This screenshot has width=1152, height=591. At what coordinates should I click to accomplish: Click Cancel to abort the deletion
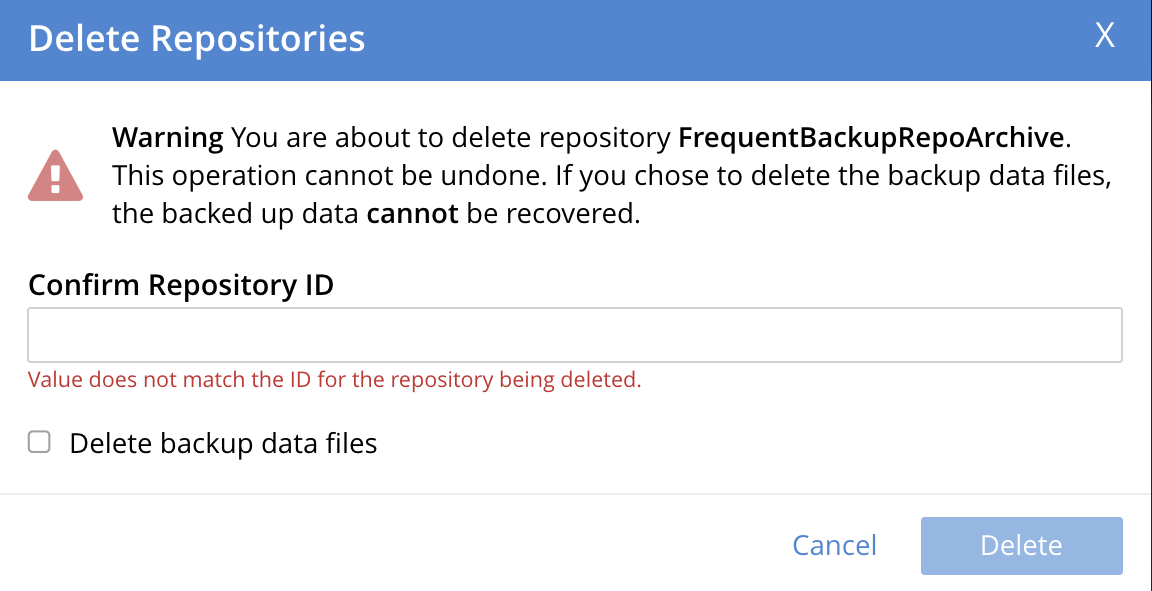tap(834, 545)
